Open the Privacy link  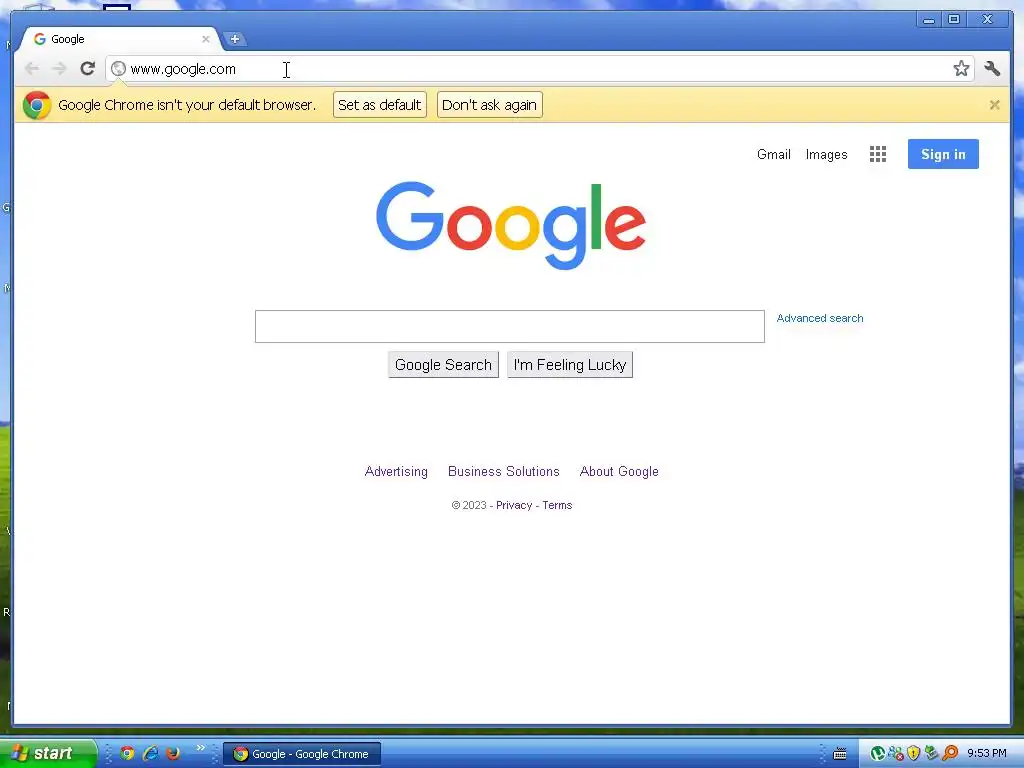514,505
